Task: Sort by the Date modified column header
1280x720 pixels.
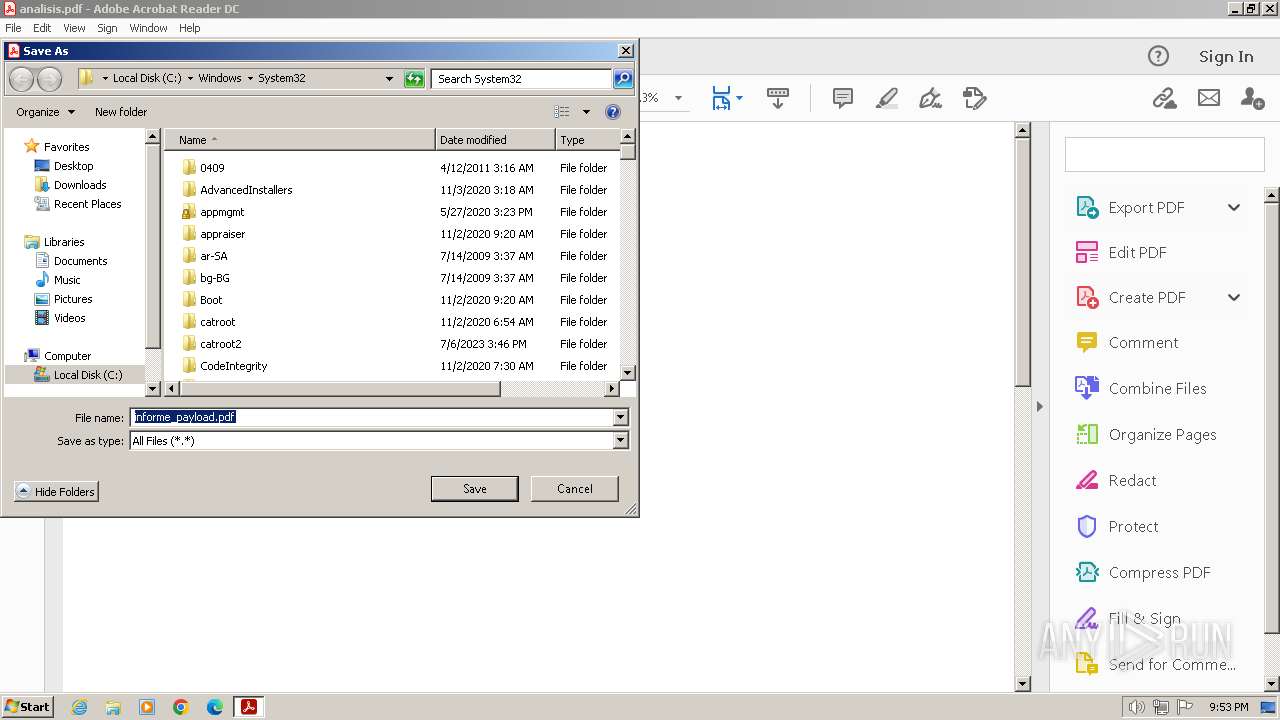Action: point(495,140)
